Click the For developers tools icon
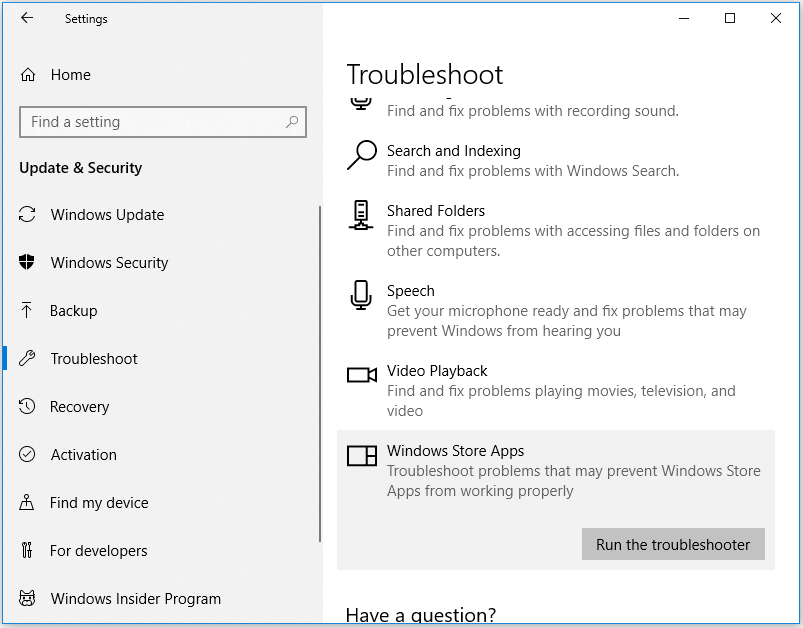The width and height of the screenshot is (803, 628). 27,550
